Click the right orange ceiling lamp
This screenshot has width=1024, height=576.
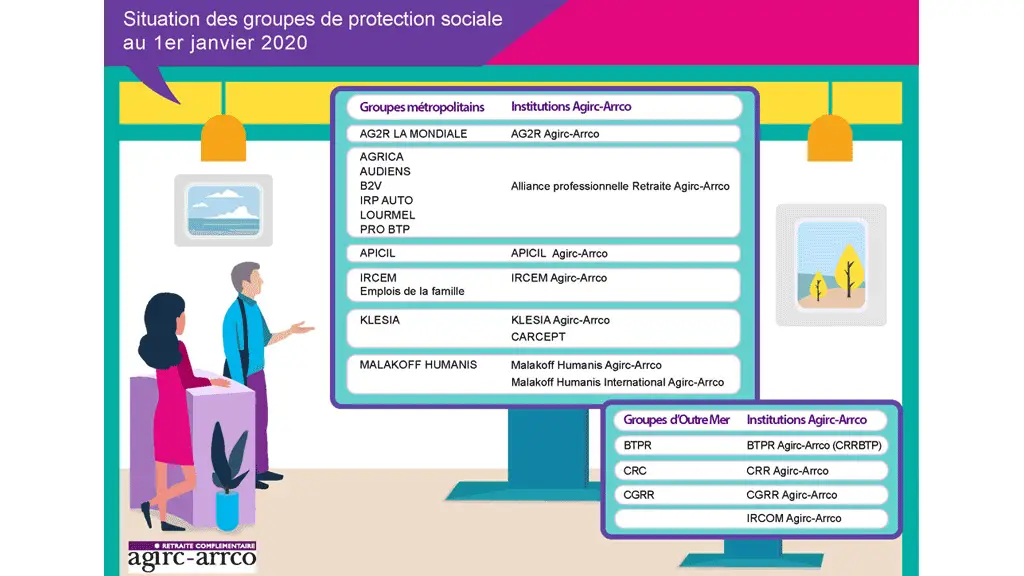click(x=830, y=138)
